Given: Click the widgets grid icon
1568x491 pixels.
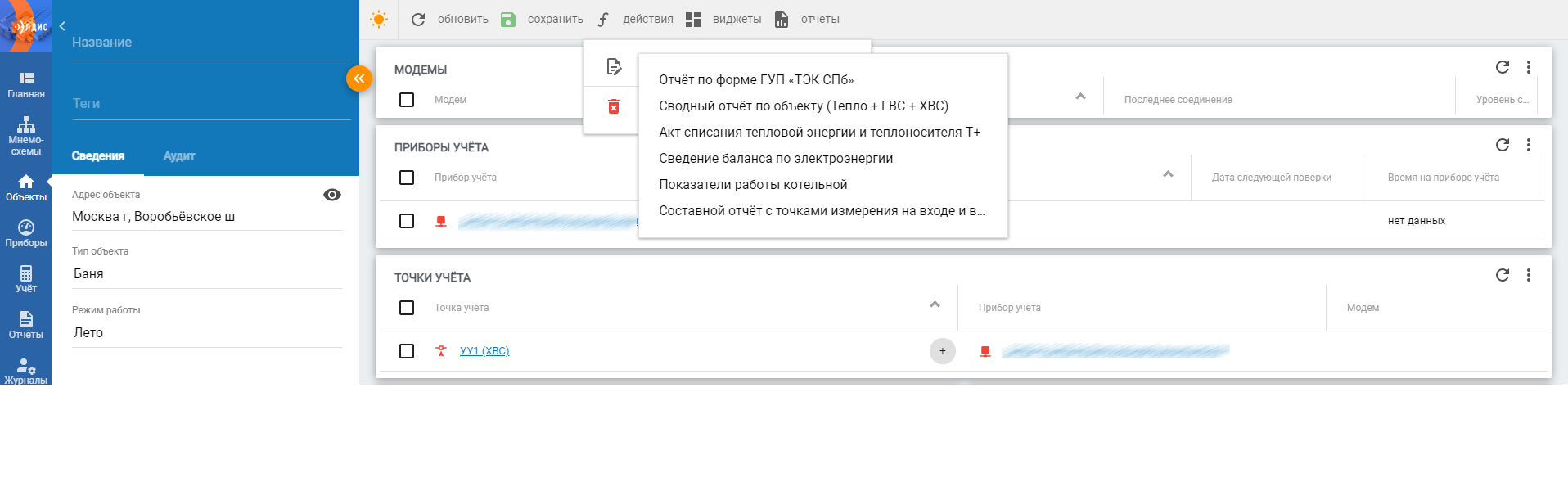Looking at the screenshot, I should coord(693,19).
